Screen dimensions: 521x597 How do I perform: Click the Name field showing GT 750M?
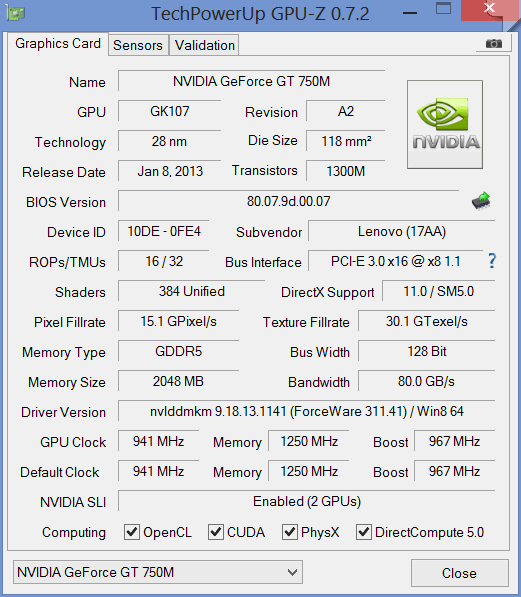[x=251, y=81]
